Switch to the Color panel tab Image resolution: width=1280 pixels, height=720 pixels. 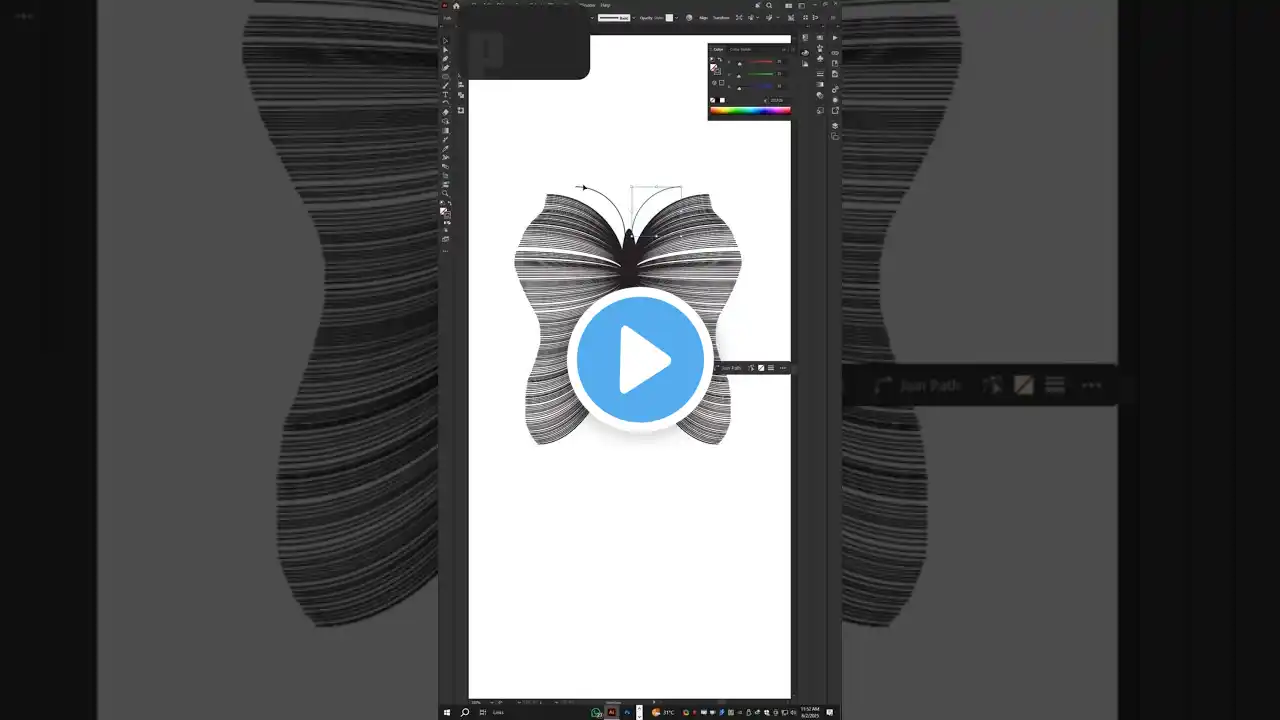(718, 49)
